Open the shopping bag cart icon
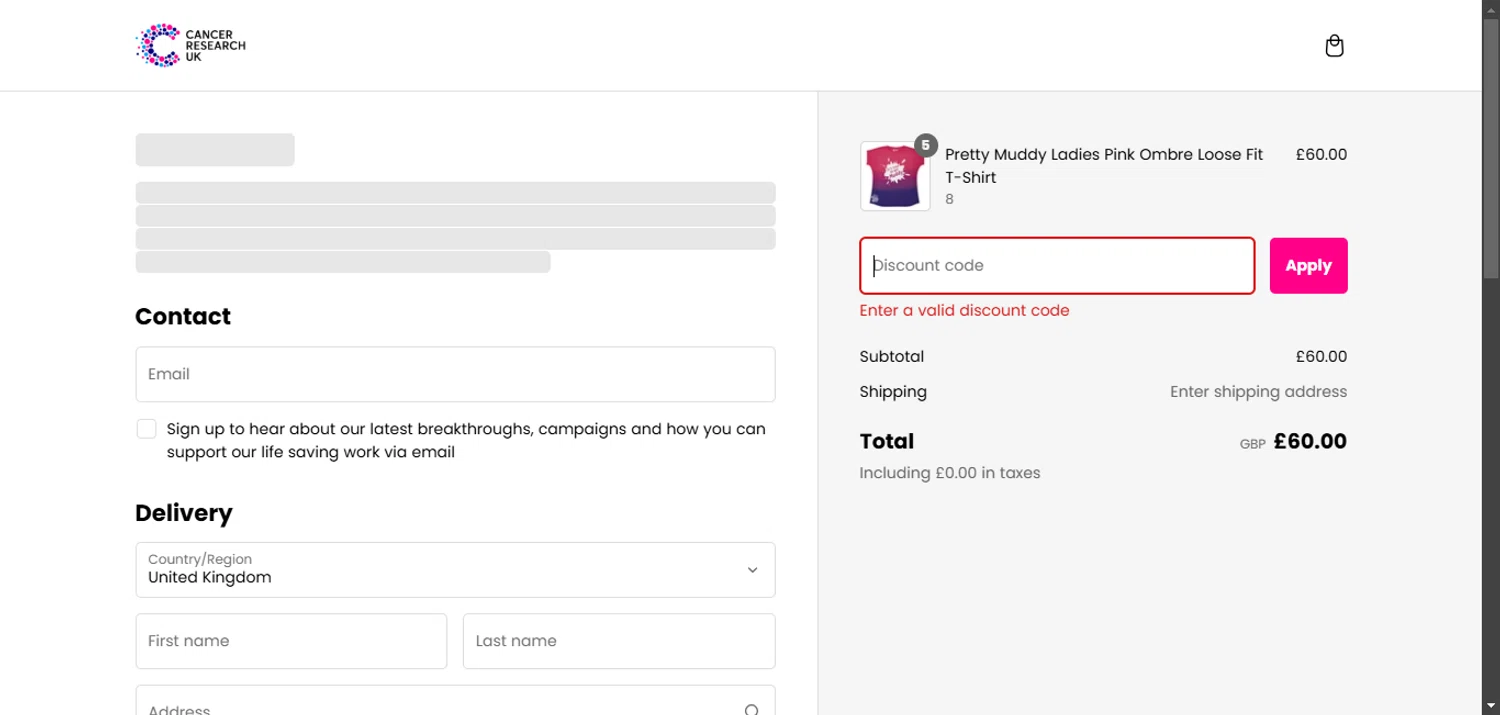Image resolution: width=1500 pixels, height=715 pixels. pyautogui.click(x=1334, y=46)
